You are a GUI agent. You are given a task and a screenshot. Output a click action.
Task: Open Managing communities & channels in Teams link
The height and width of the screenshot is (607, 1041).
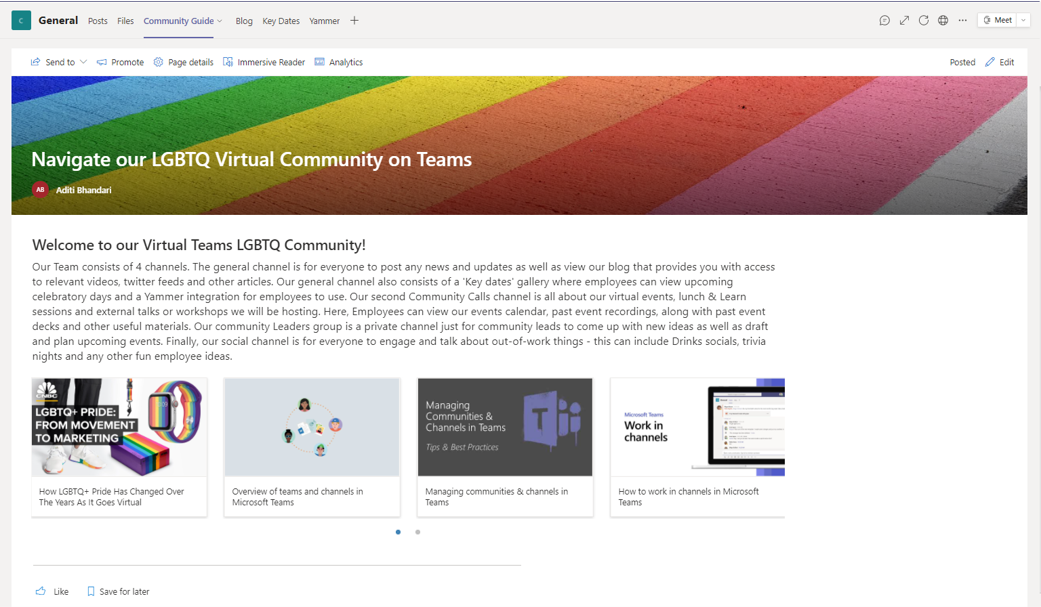(x=497, y=497)
